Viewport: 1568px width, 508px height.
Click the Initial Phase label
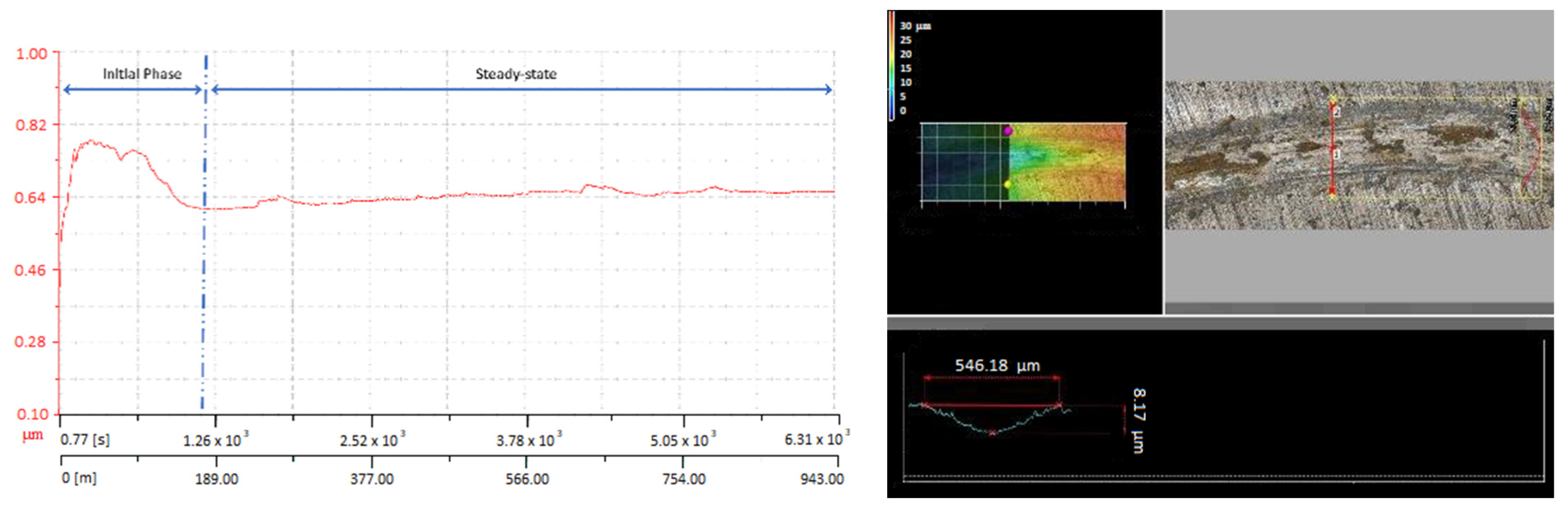142,74
